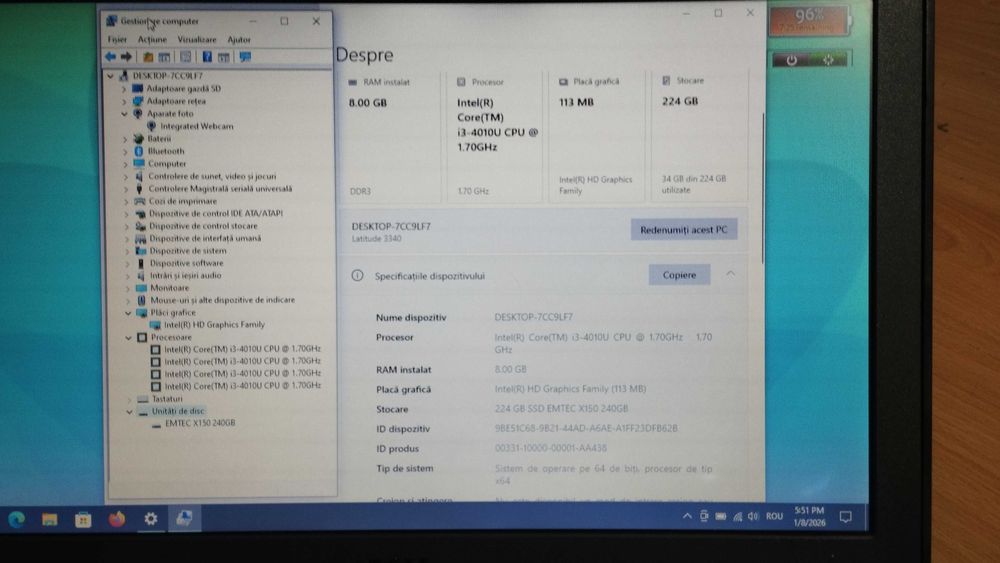Screen dimensions: 1000x563
Task: Expand the Computer category
Action: click(125, 164)
